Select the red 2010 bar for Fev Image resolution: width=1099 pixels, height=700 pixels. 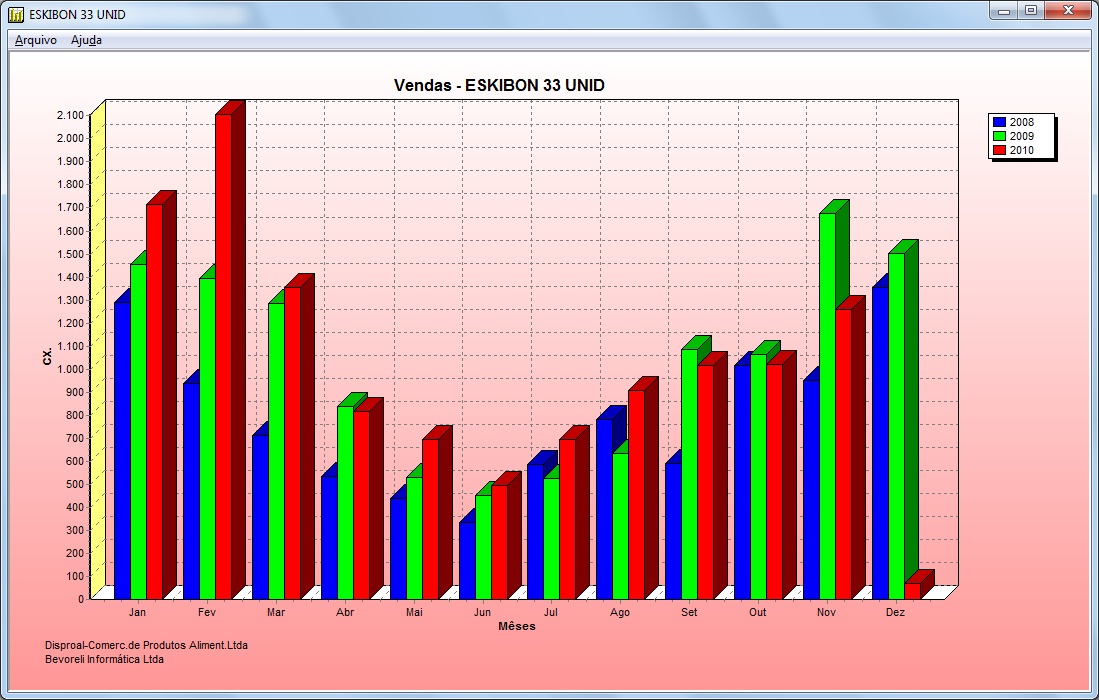(x=224, y=357)
